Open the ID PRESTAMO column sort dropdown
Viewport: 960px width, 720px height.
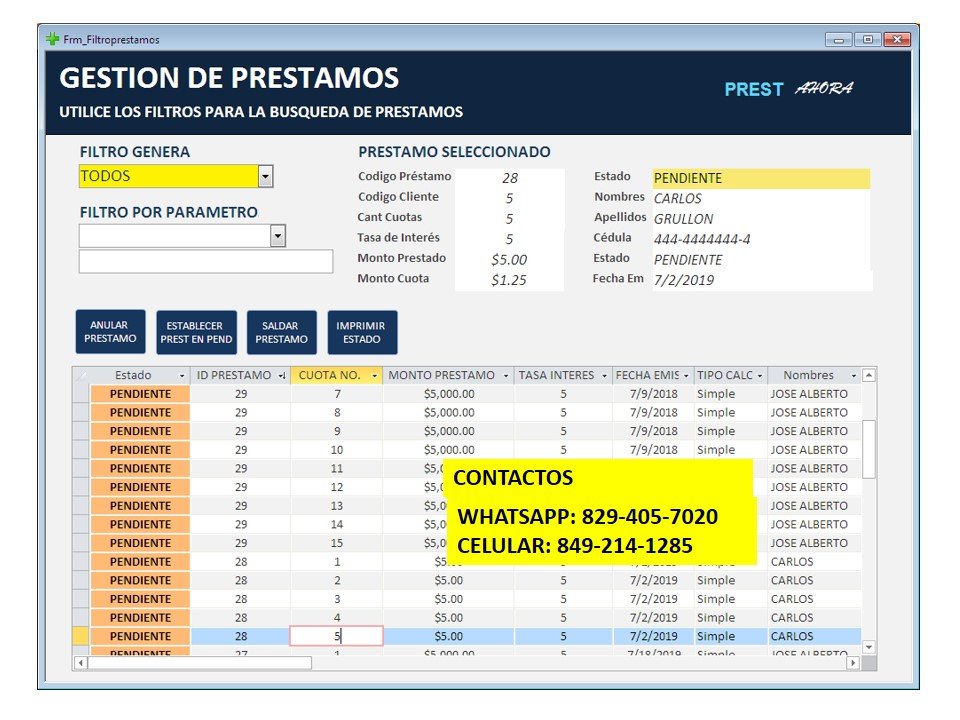coord(282,376)
